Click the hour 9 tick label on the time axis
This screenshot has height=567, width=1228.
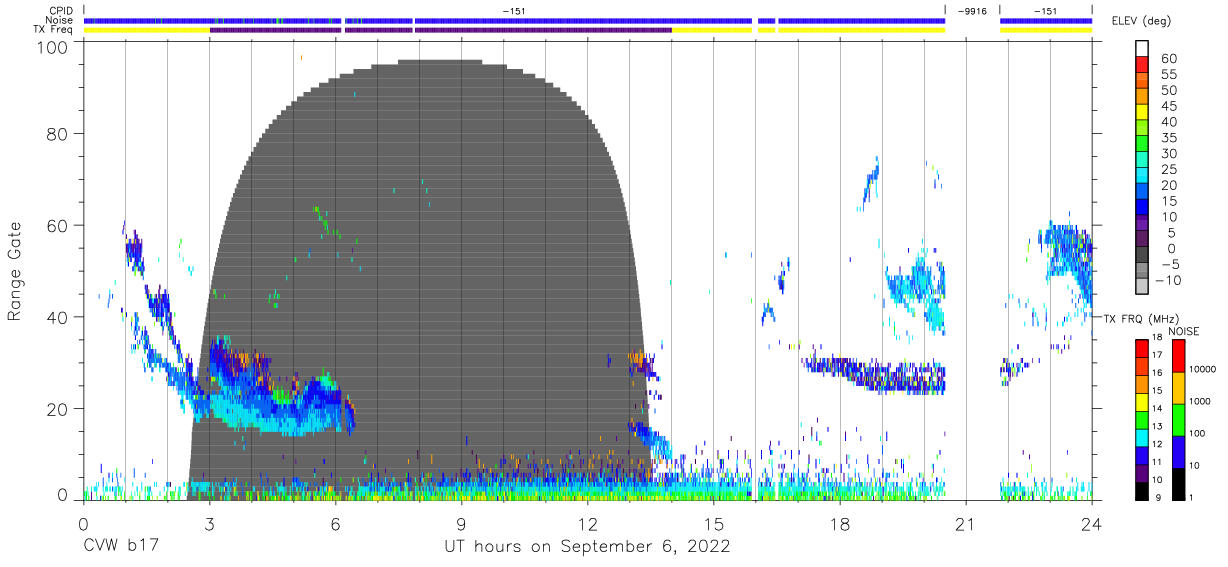click(461, 524)
